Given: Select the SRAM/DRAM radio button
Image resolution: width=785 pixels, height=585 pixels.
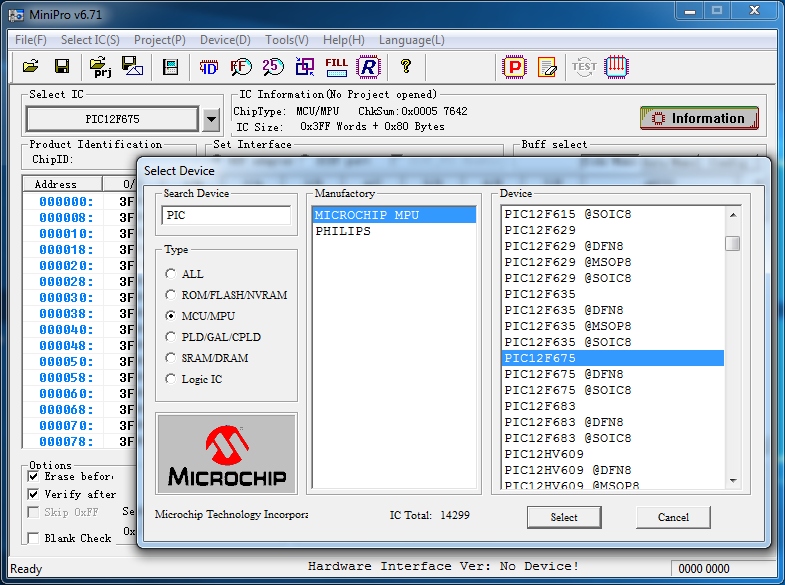Looking at the screenshot, I should 171,358.
